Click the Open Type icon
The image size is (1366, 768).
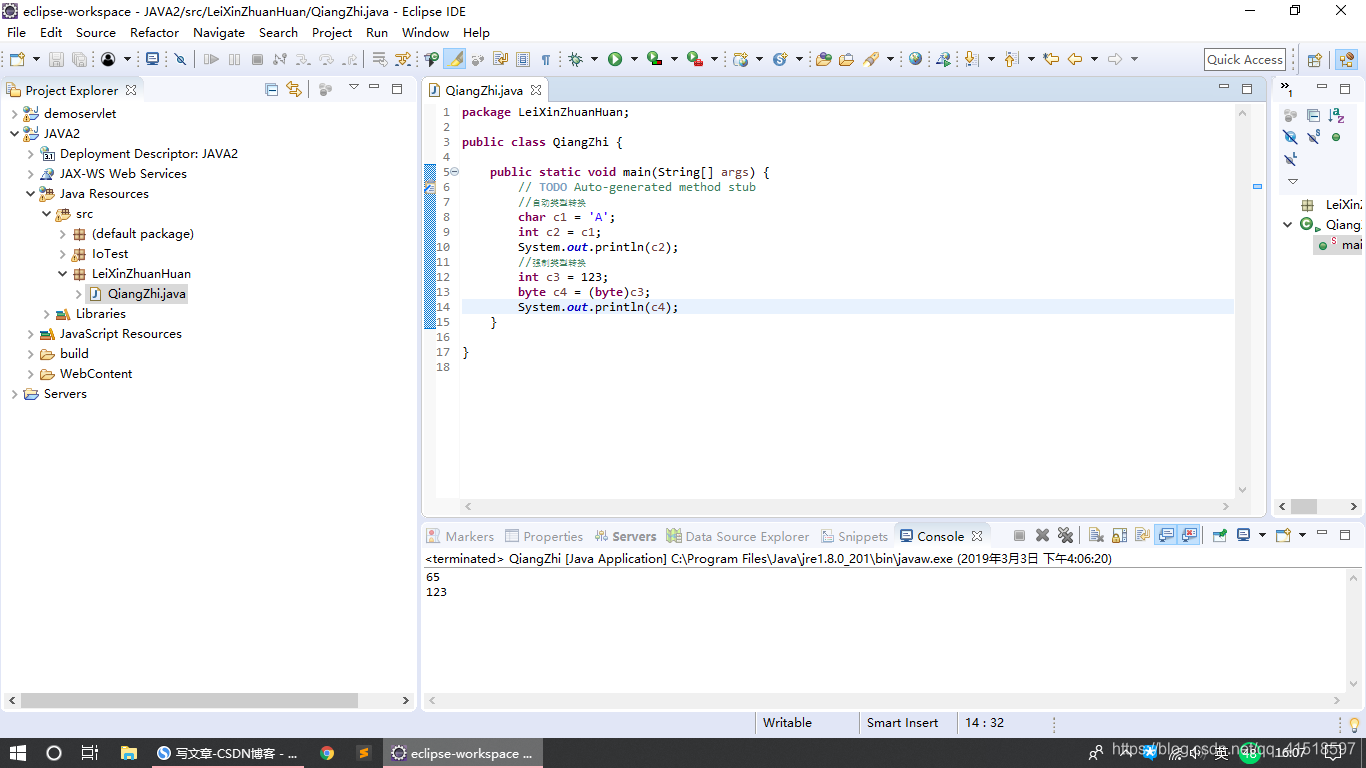coord(823,59)
